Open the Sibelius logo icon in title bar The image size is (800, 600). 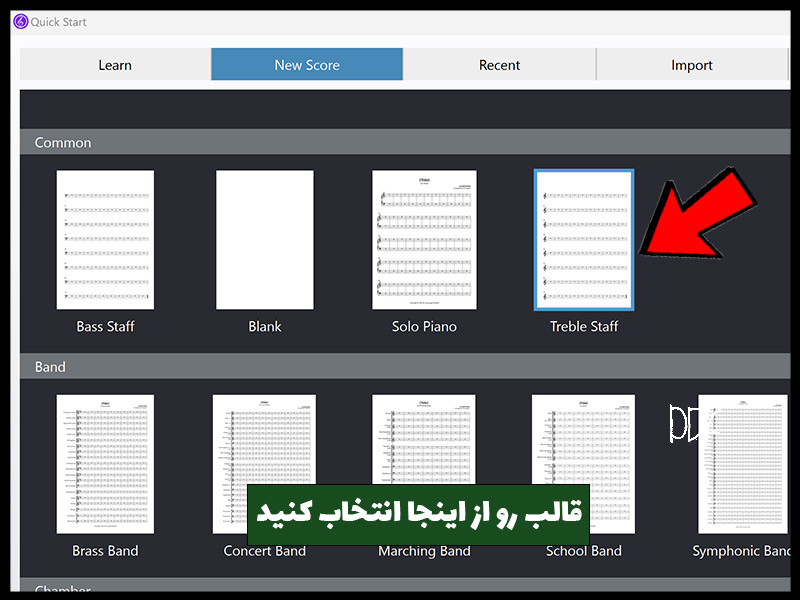coord(20,21)
